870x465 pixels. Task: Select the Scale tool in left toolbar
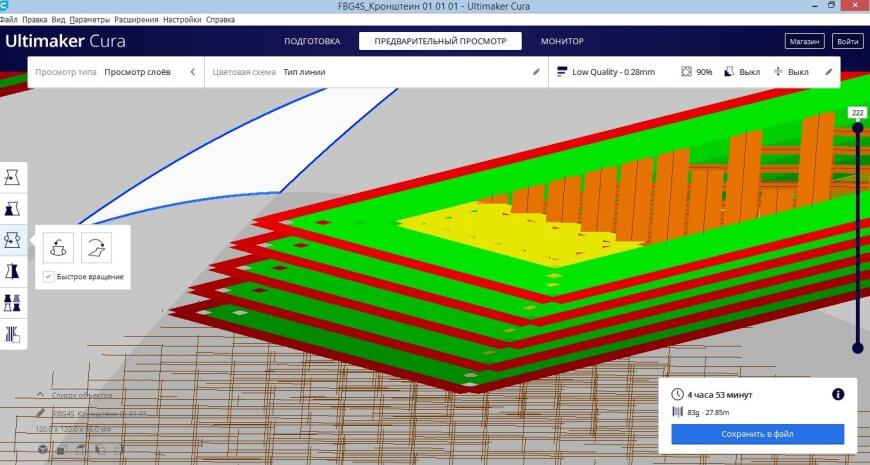(12, 209)
